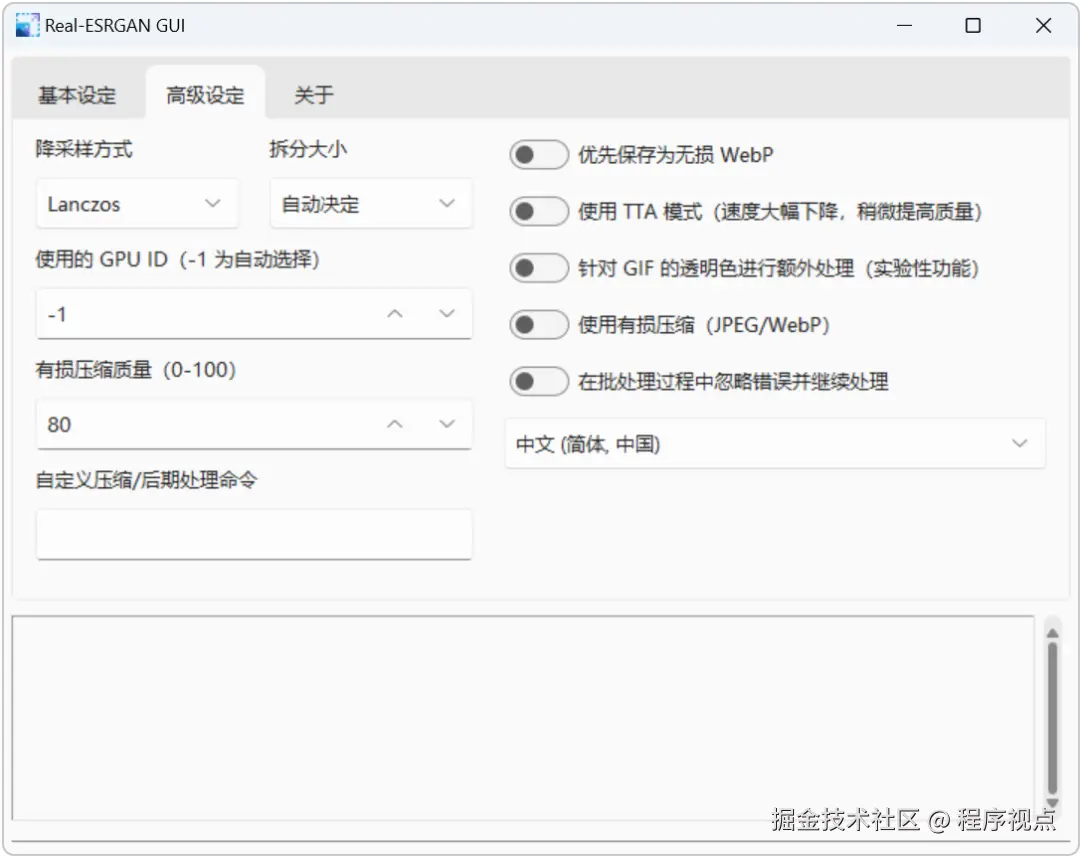Image resolution: width=1080 pixels, height=857 pixels.
Task: Click the Real-ESRGAN GUI title bar icon
Action: click(25, 25)
